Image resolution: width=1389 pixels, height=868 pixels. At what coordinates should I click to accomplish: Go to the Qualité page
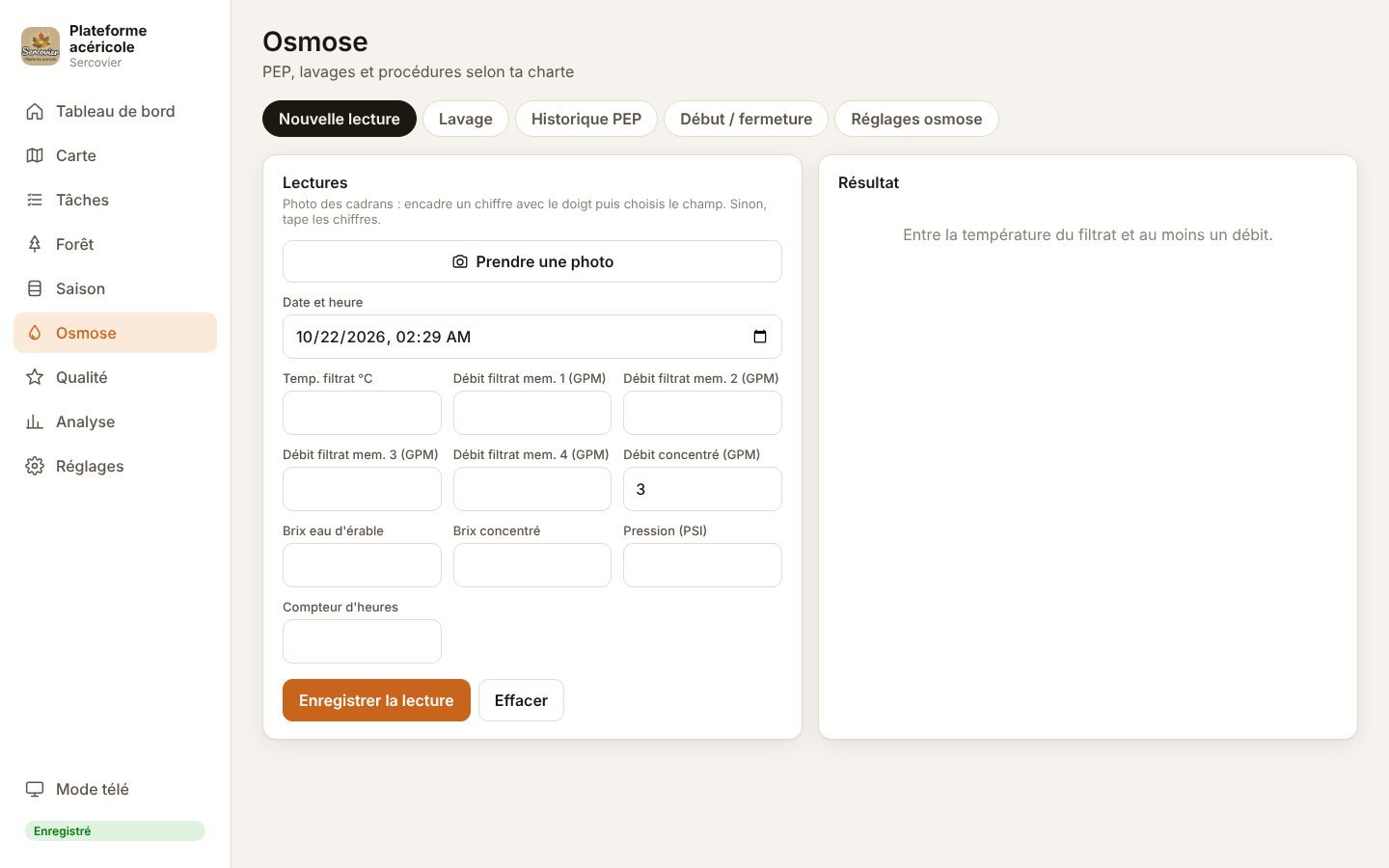[115, 377]
